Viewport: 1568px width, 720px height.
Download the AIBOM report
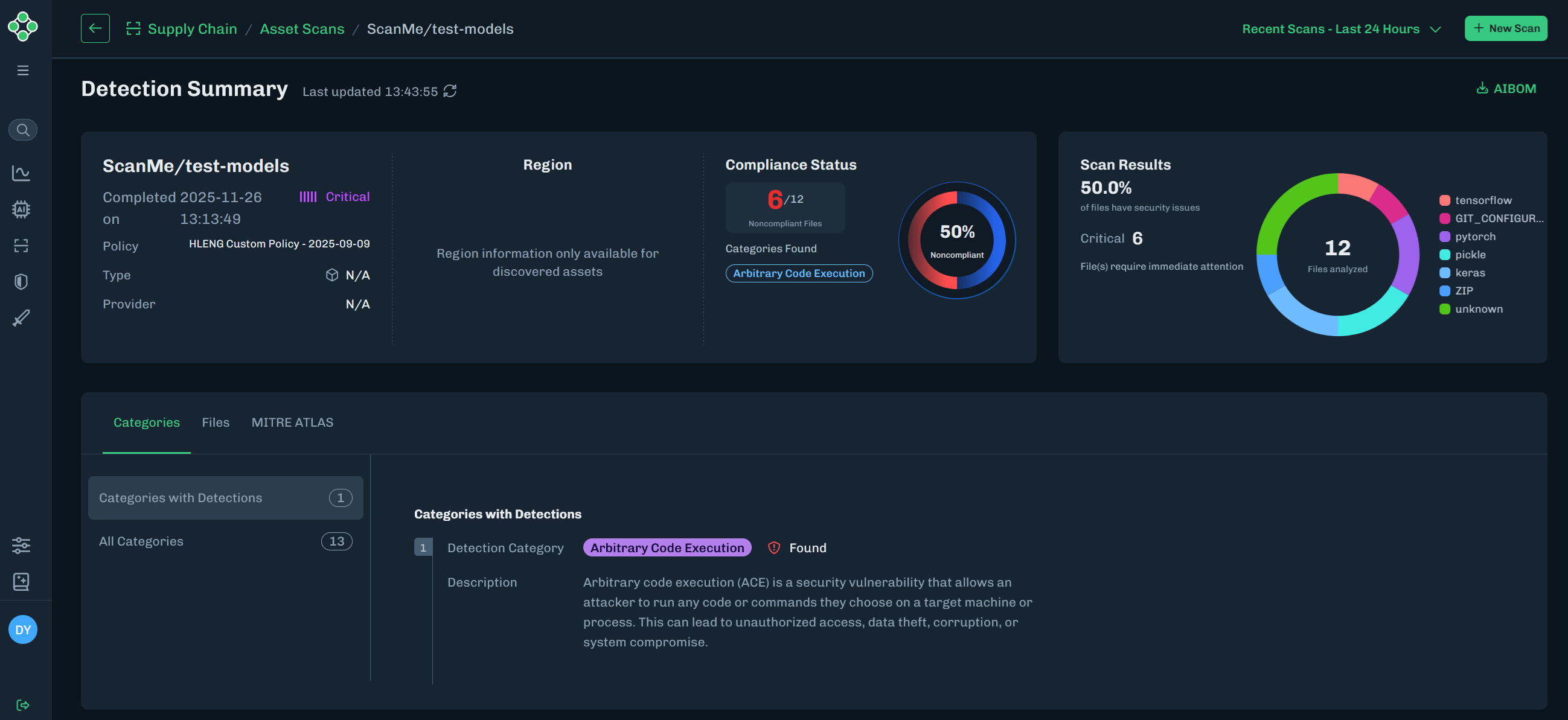coord(1506,89)
